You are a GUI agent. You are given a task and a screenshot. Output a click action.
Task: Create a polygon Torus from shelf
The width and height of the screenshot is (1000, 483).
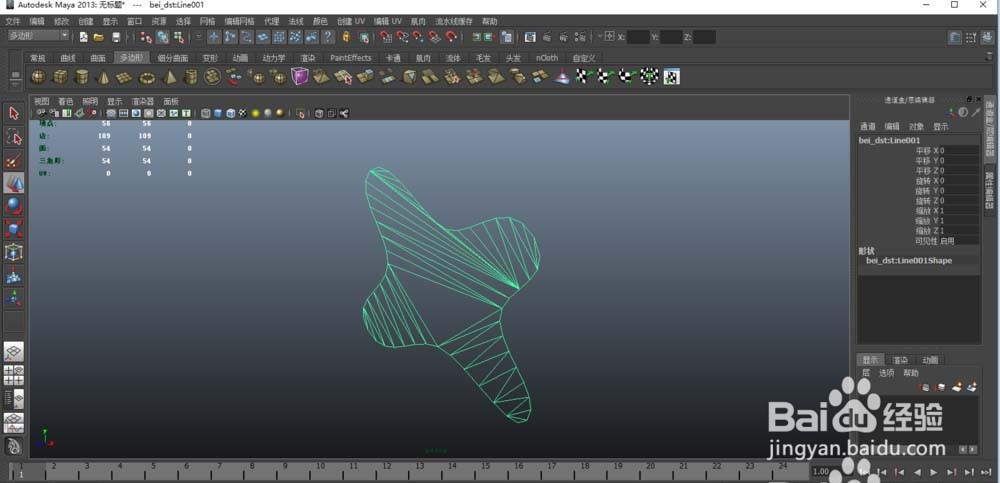(x=147, y=77)
